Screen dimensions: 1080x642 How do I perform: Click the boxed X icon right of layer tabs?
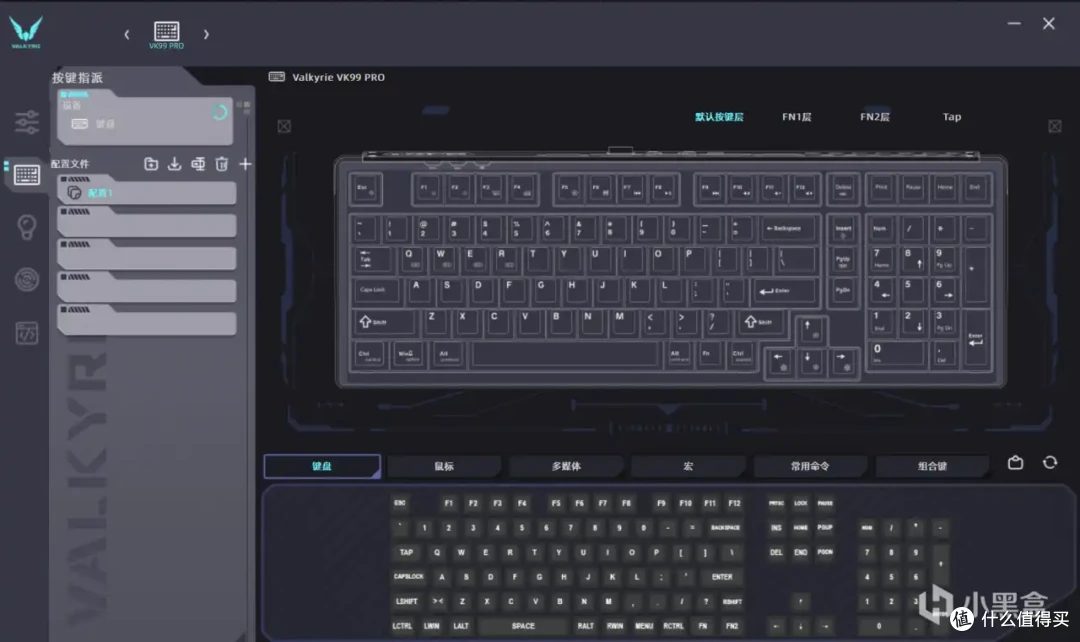[x=1055, y=126]
